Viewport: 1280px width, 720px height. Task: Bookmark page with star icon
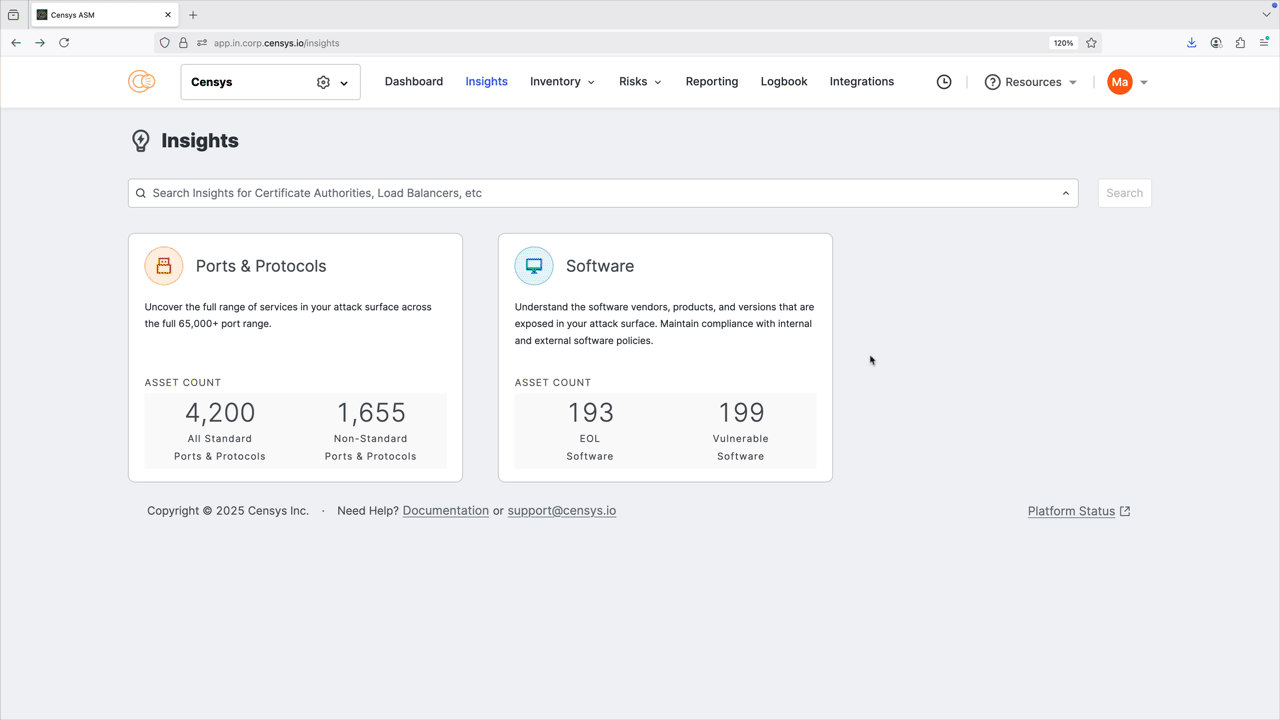point(1091,43)
